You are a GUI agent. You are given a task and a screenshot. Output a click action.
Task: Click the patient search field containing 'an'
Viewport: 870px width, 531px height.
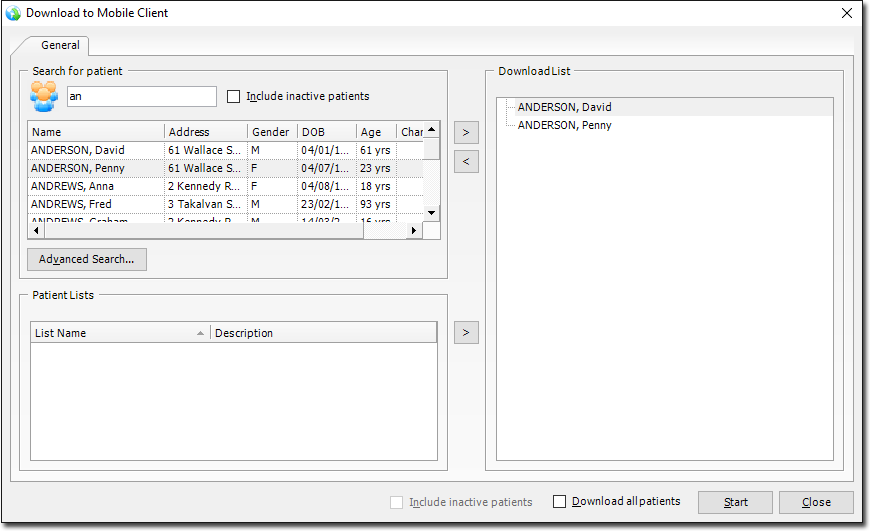click(141, 97)
